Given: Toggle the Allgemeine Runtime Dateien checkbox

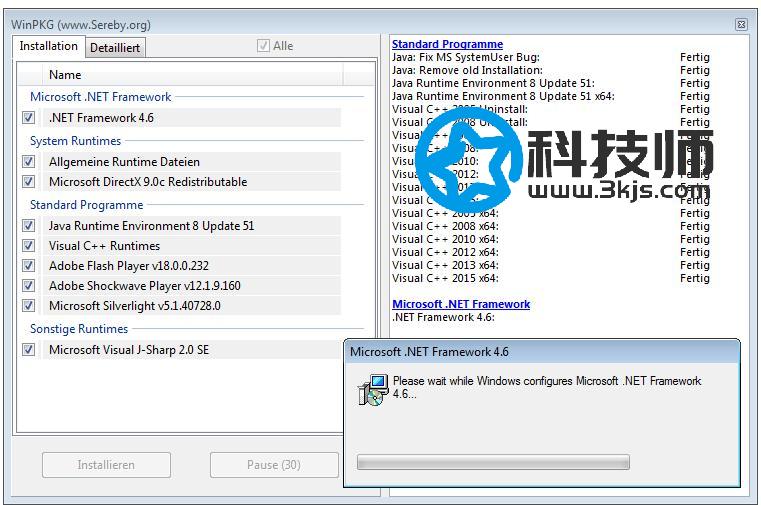Looking at the screenshot, I should click(x=29, y=162).
